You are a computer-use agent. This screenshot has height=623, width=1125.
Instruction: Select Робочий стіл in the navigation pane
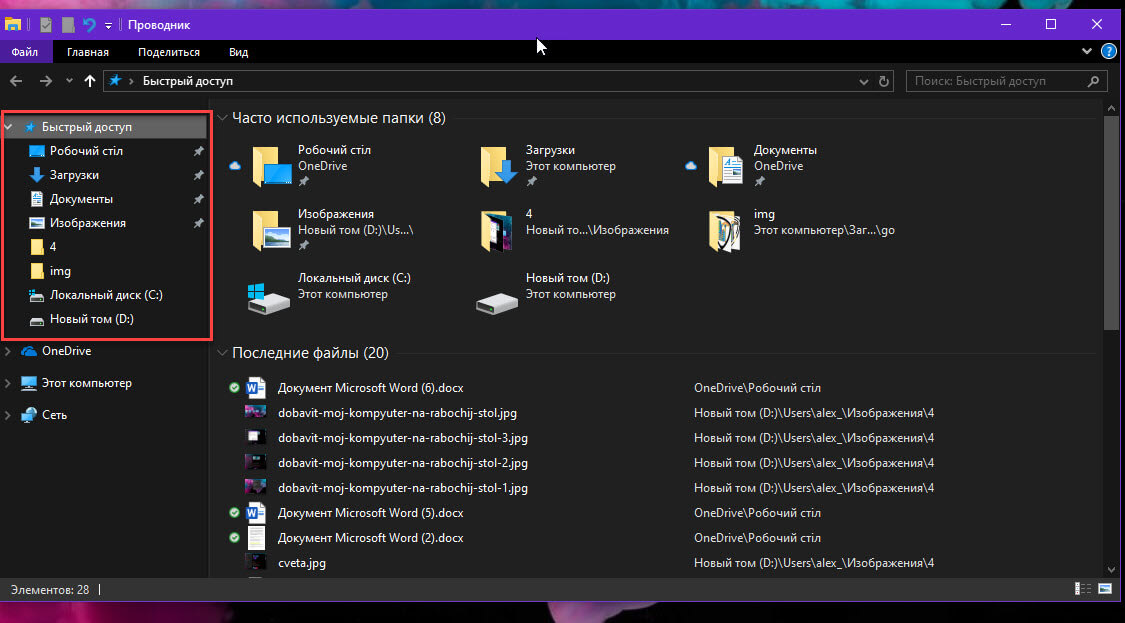tap(86, 151)
